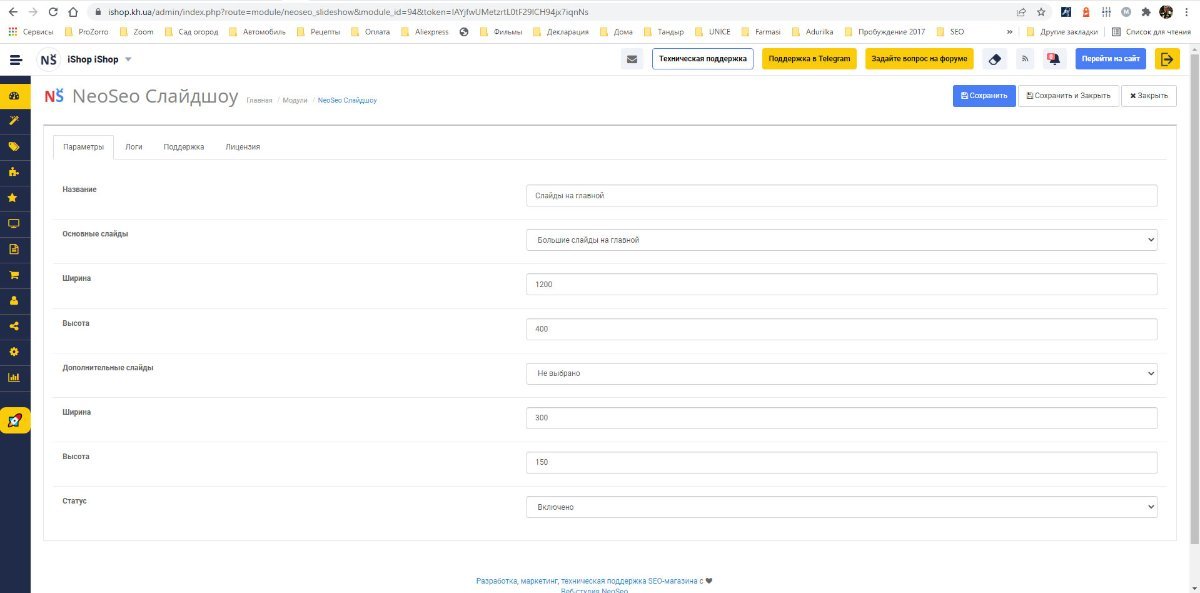Open the Сервисы apps shortcut
The width and height of the screenshot is (1200, 593).
click(30, 31)
